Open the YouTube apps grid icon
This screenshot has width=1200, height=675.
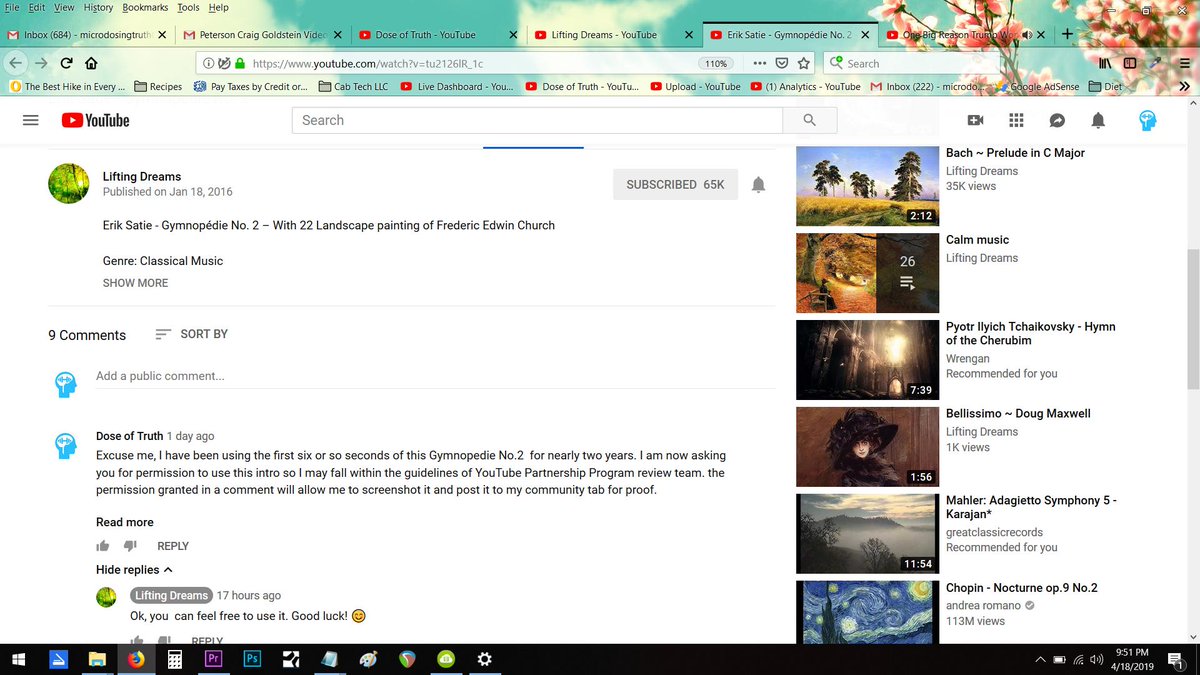point(1016,120)
